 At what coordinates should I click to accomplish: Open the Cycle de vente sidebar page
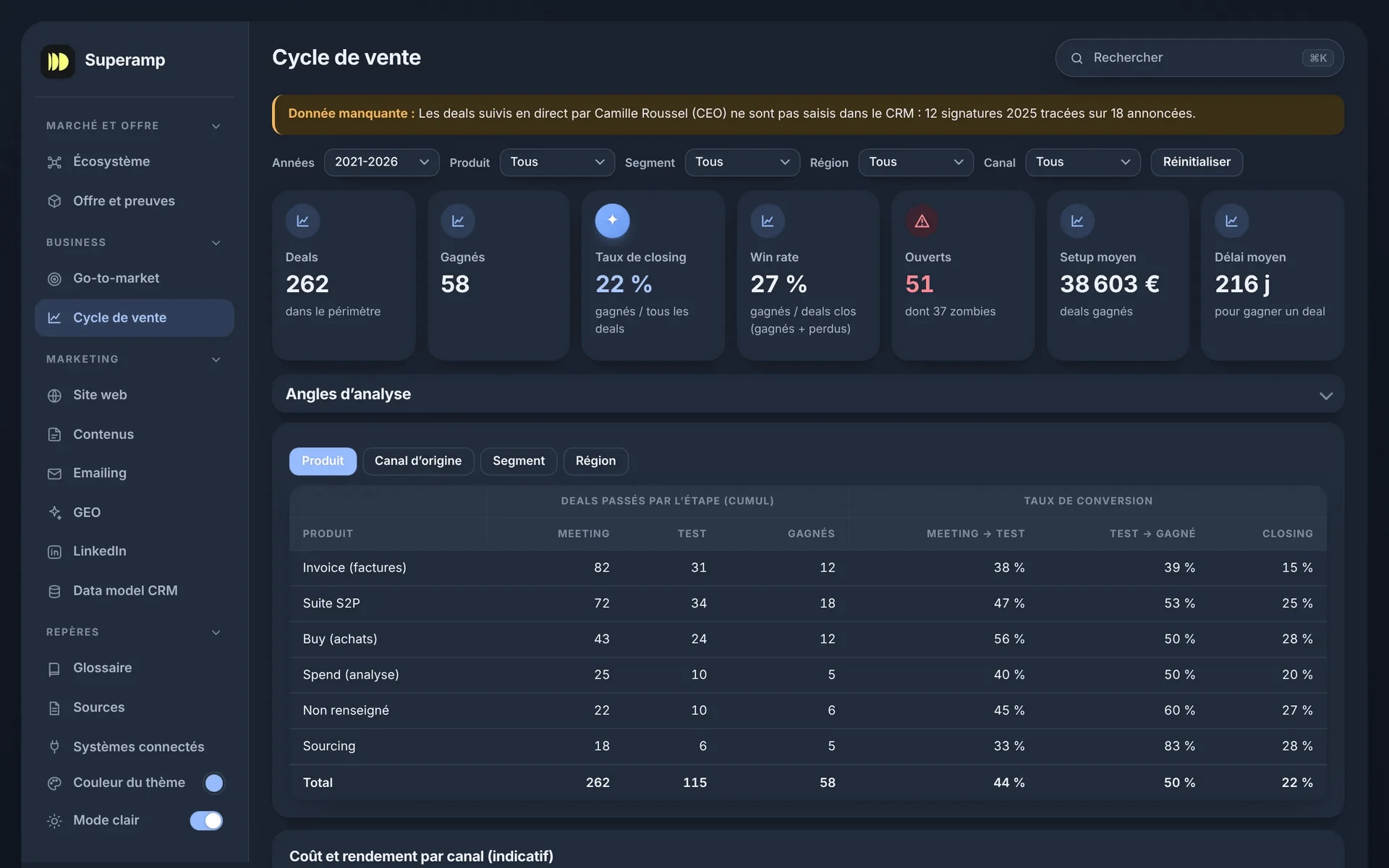point(135,318)
